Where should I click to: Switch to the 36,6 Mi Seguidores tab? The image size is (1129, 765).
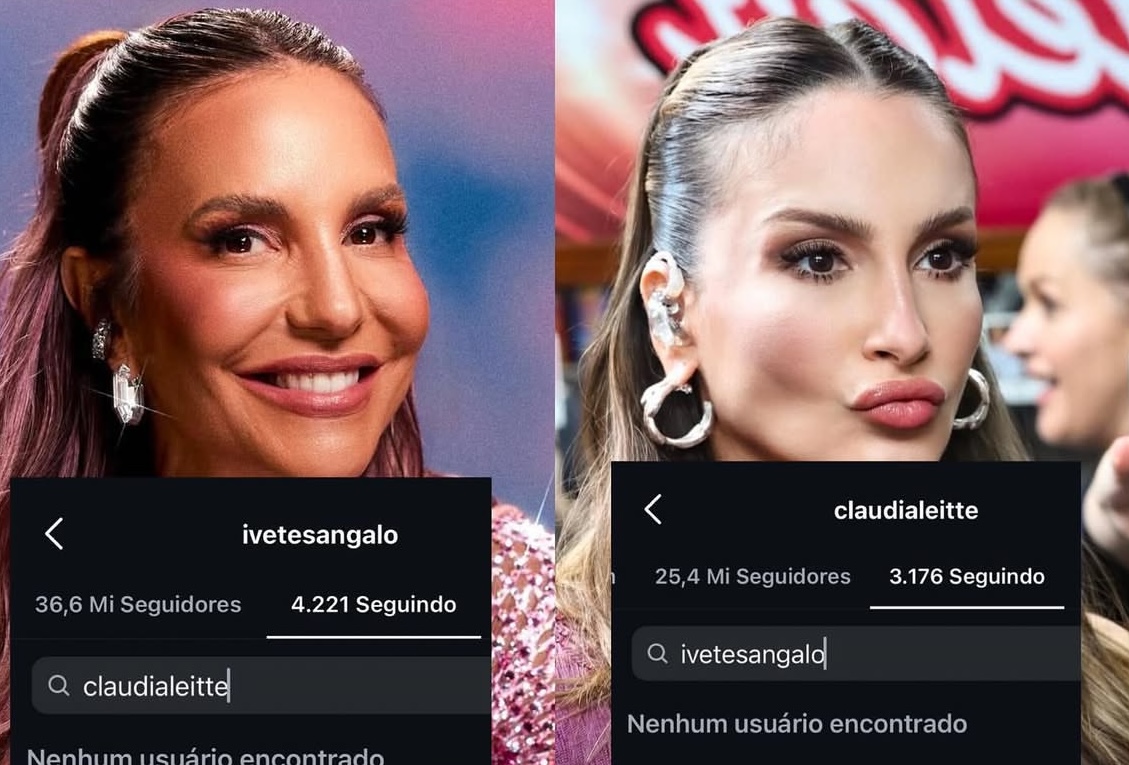[138, 604]
